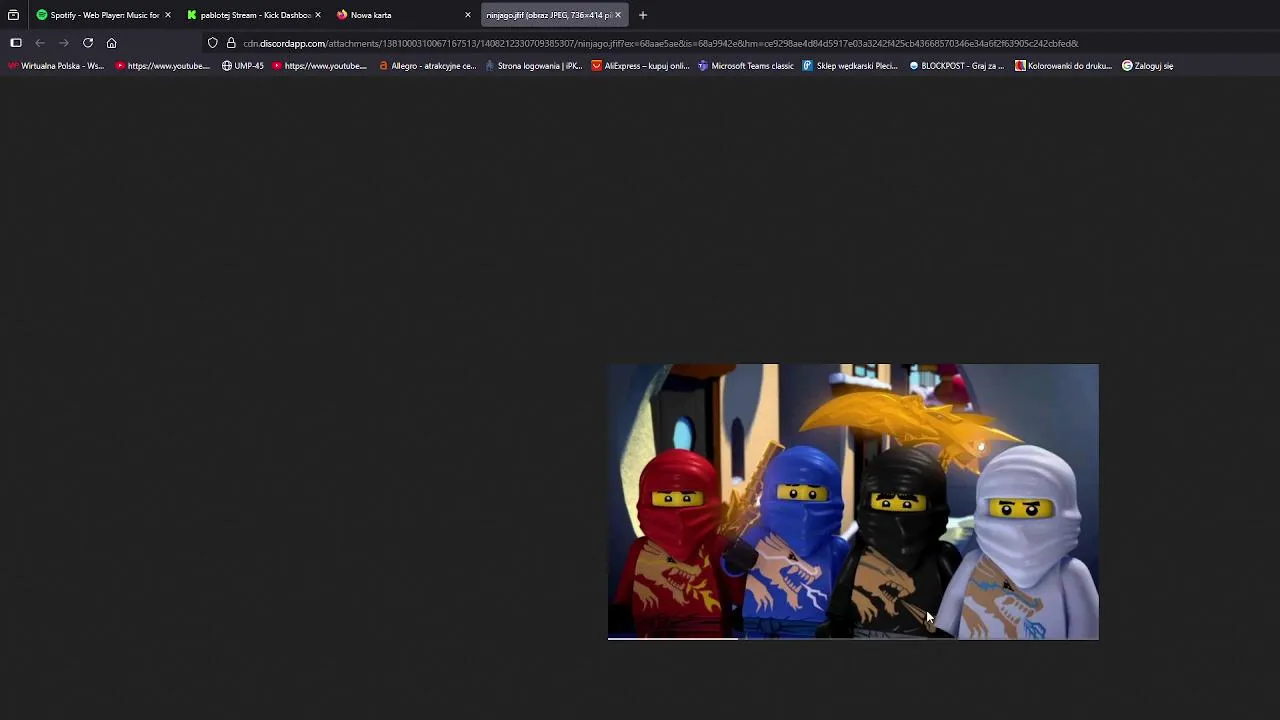Go back with the back arrow
The width and height of the screenshot is (1280, 720).
click(40, 43)
